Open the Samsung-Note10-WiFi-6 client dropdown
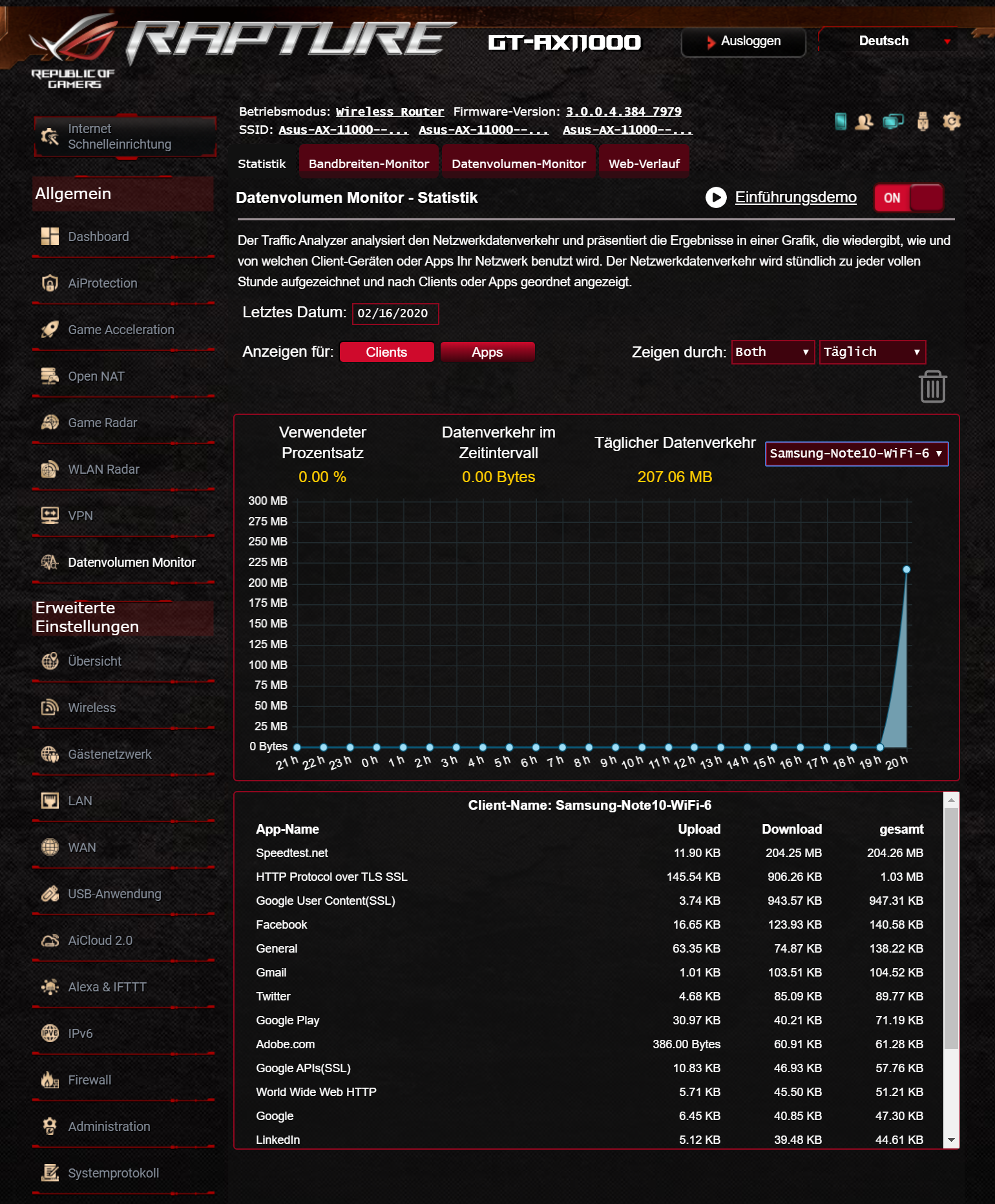The width and height of the screenshot is (995, 1204). [x=857, y=454]
